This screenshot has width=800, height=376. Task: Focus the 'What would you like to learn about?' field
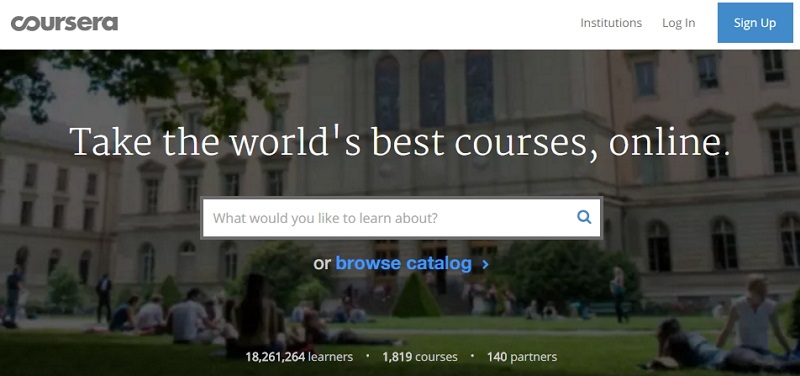pyautogui.click(x=402, y=218)
